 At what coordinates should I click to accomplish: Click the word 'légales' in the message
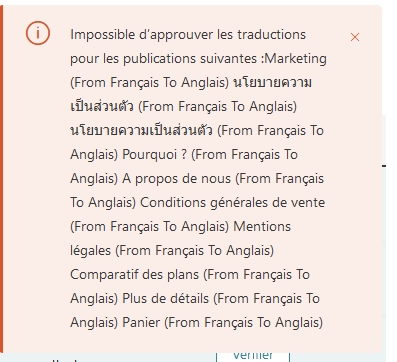(91, 251)
